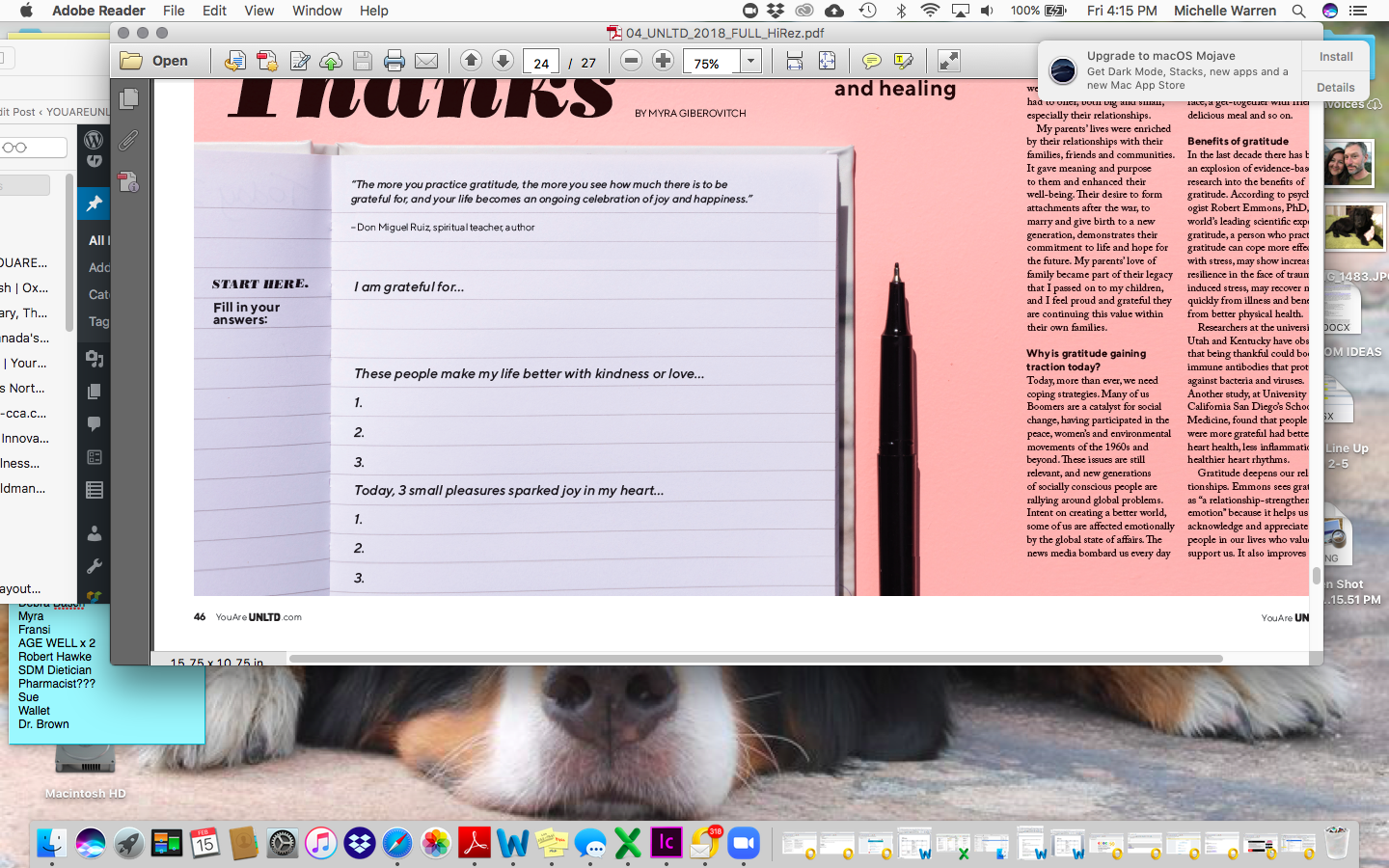
Task: Zoom out with the minus button
Action: (x=631, y=60)
